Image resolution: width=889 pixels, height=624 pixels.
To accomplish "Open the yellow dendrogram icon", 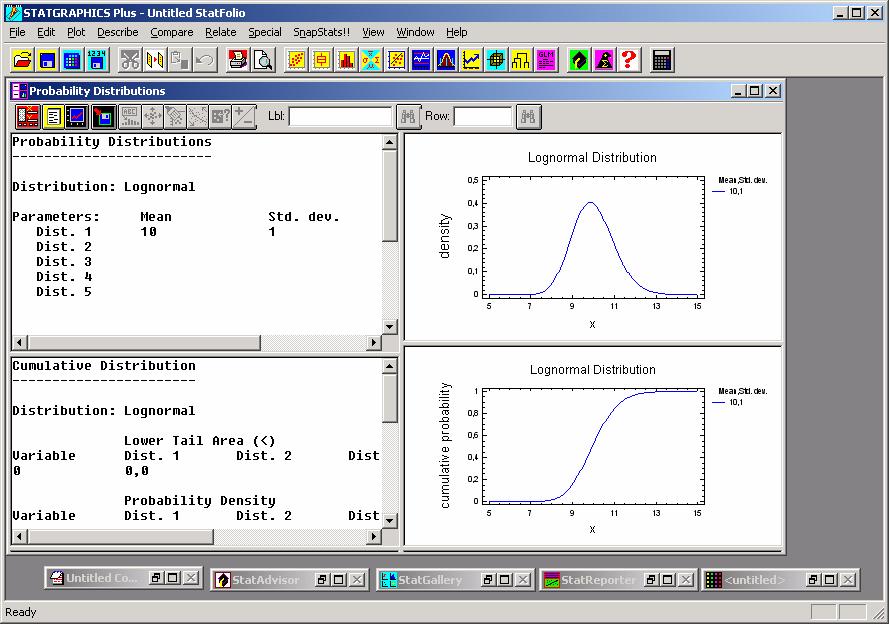I will 521,60.
